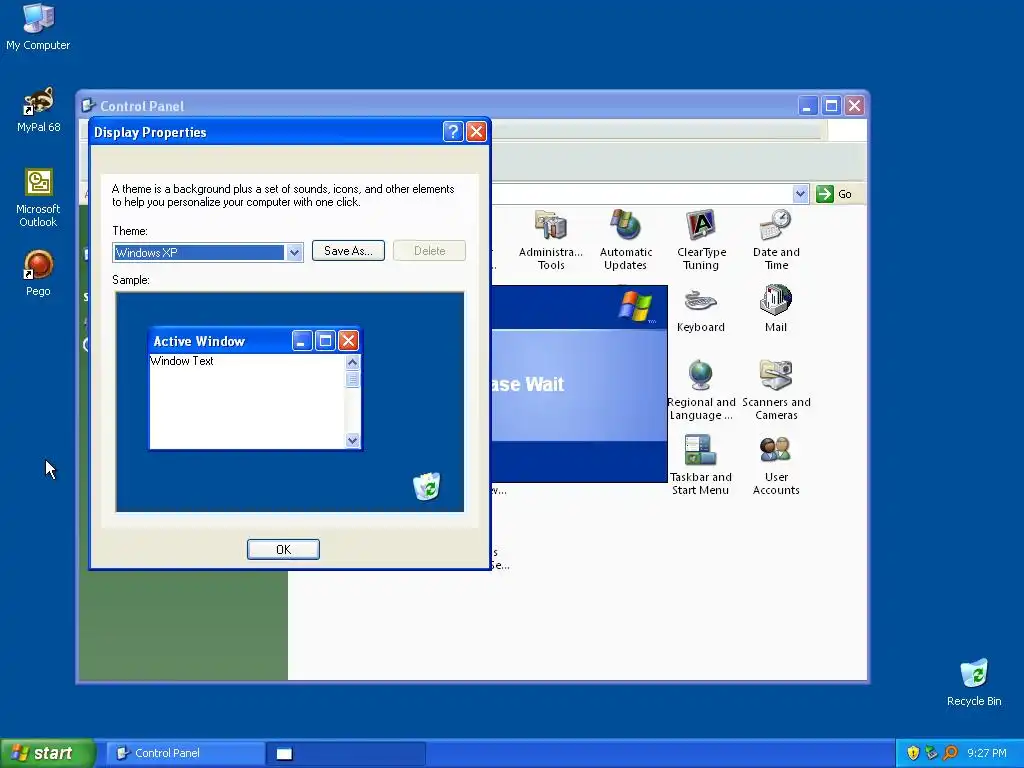Open the Keyboard icon in Control Panel
Viewport: 1024px width, 768px height.
pos(701,309)
